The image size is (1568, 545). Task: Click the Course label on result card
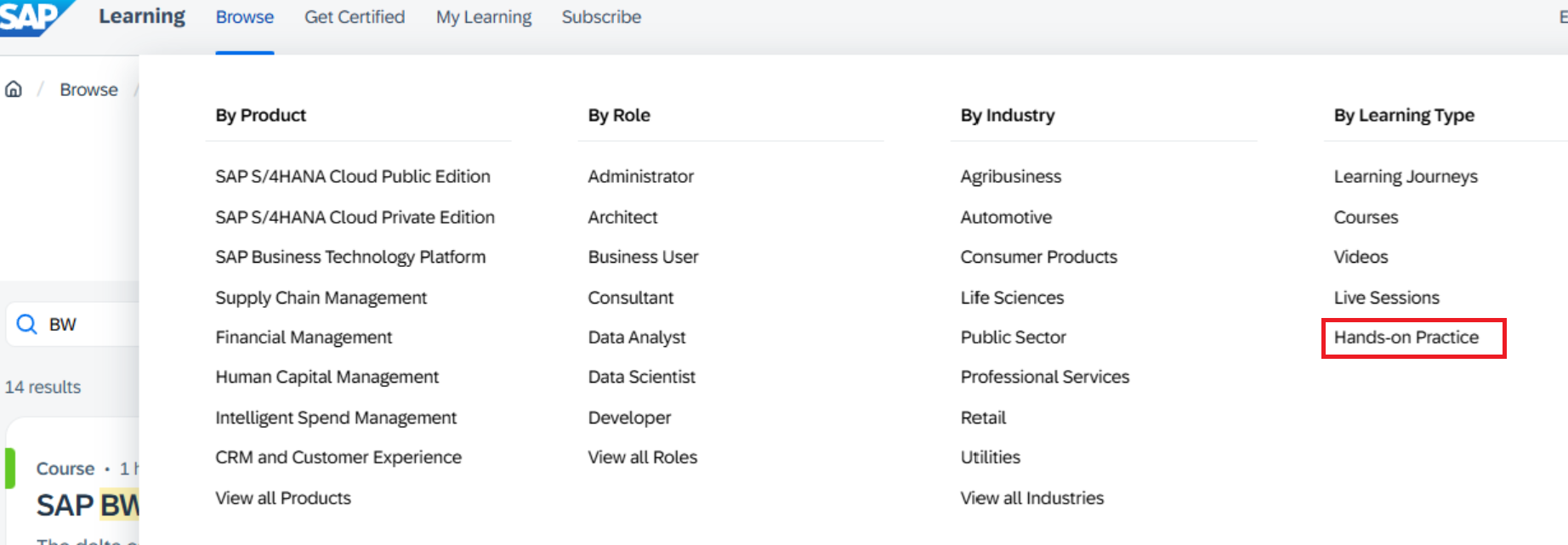point(65,468)
